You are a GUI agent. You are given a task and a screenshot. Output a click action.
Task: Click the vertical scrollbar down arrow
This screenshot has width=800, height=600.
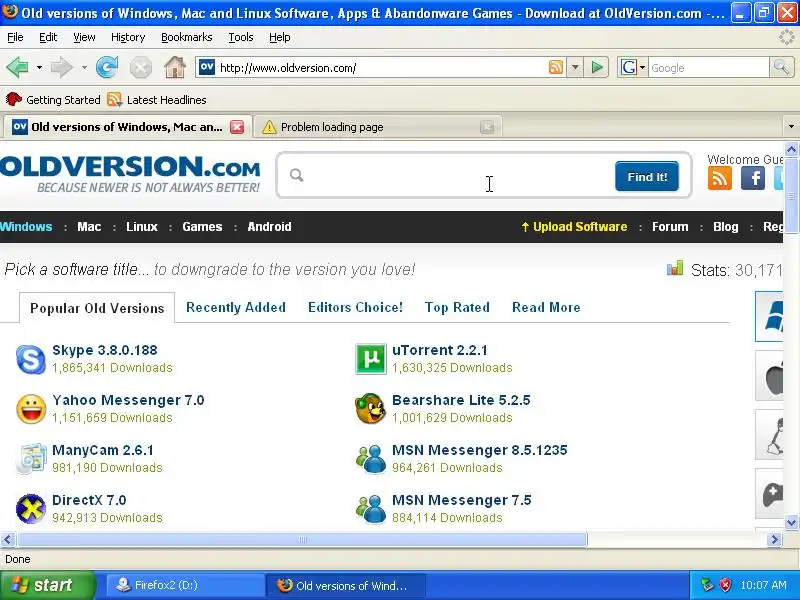791,522
